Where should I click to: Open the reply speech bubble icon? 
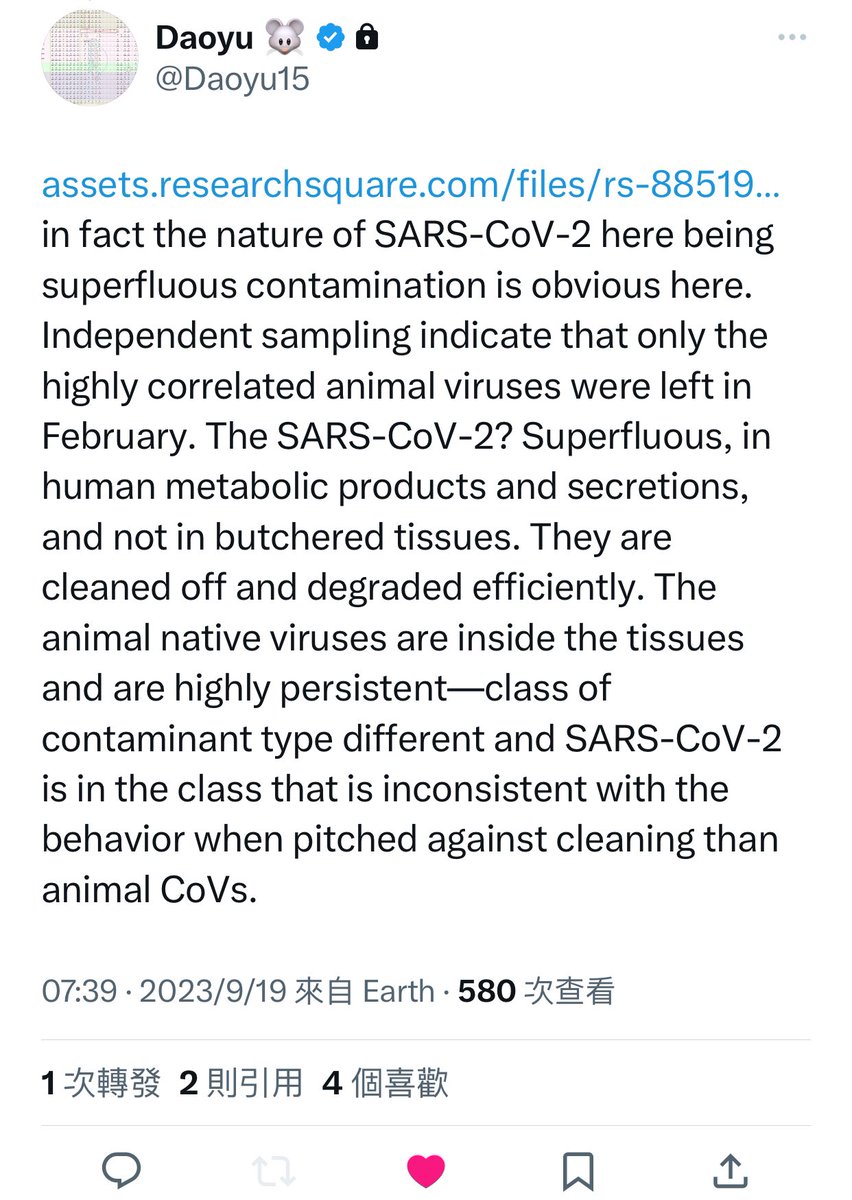pyautogui.click(x=121, y=1167)
